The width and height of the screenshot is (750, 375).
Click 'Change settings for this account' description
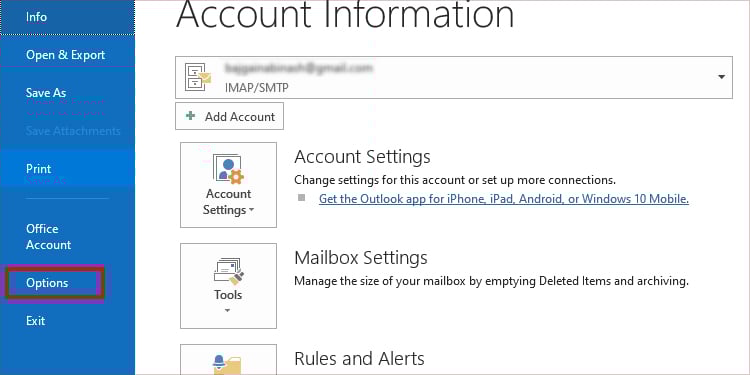click(454, 180)
